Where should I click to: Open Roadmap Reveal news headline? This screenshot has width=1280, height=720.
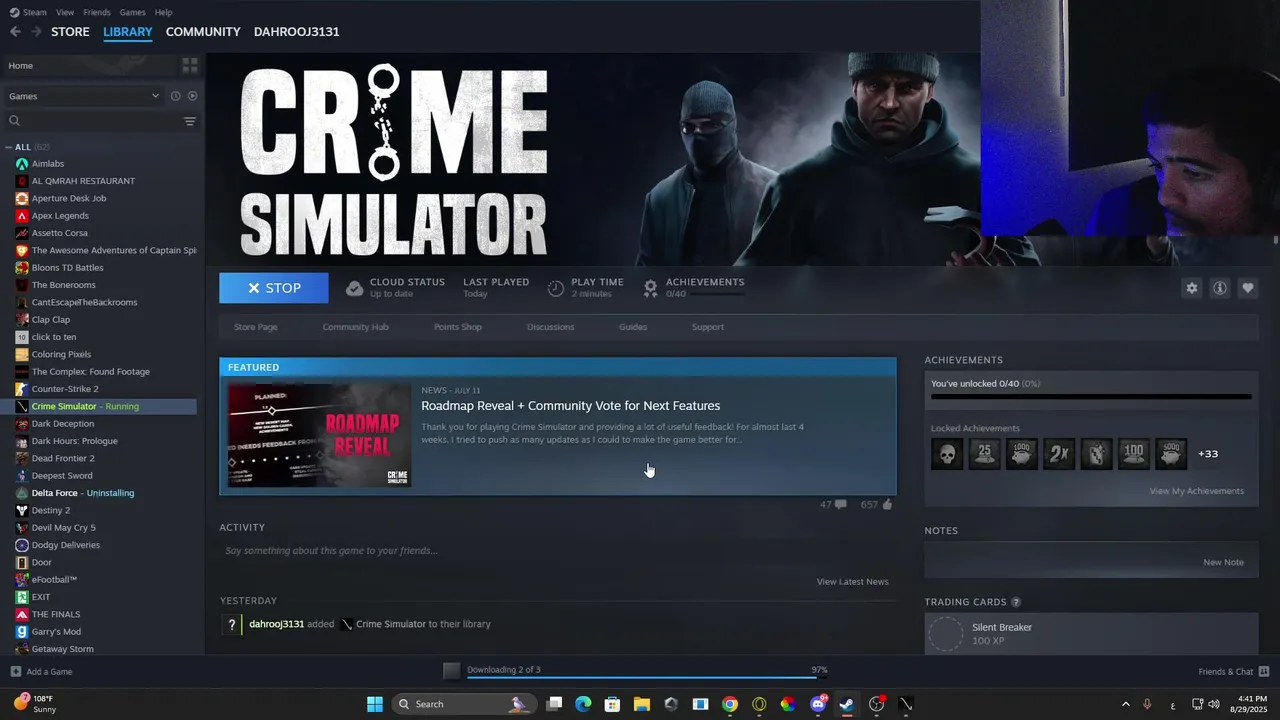[570, 406]
